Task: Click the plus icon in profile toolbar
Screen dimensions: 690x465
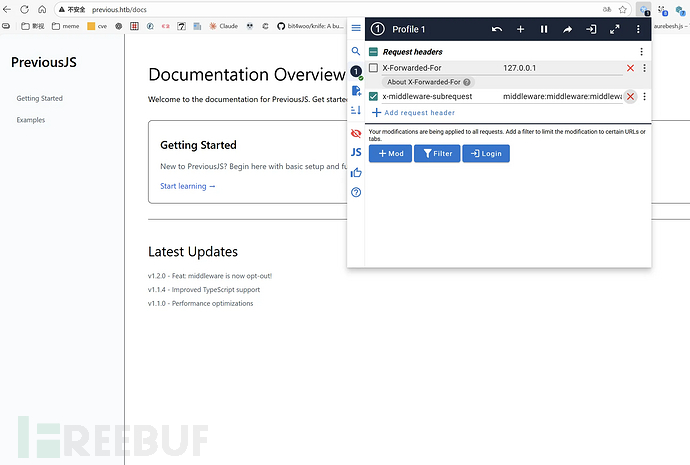Action: coord(520,29)
